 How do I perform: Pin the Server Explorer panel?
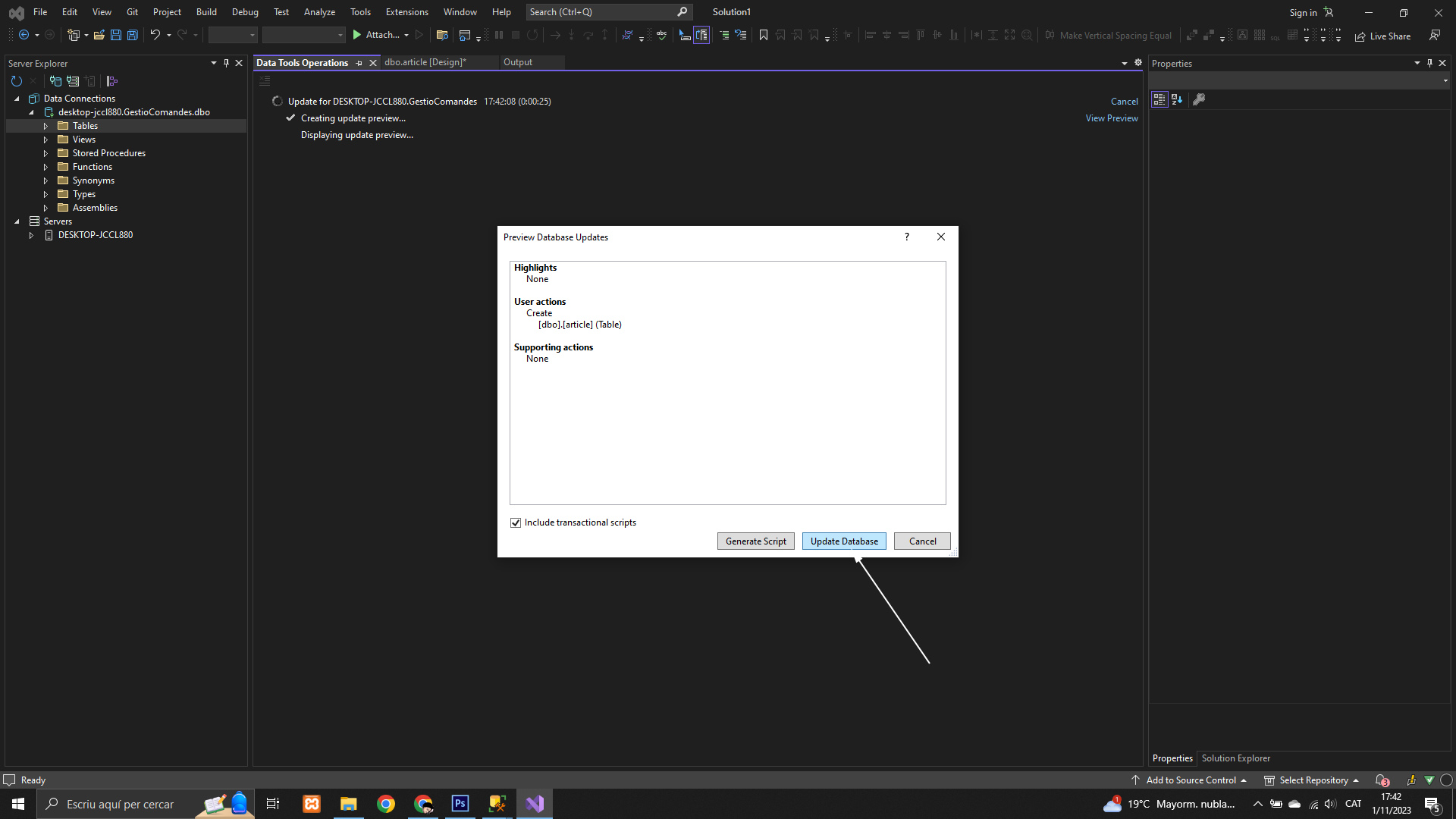click(226, 63)
